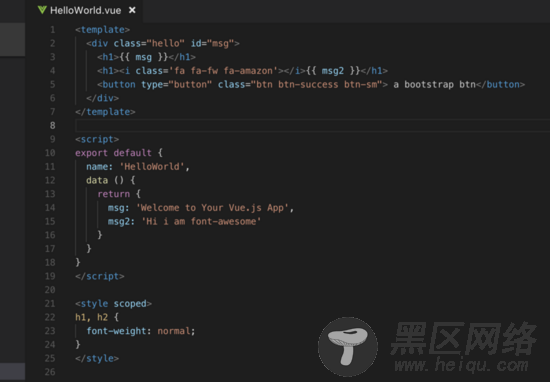Click the 'Welcome to Your Vue.js App' string
550x382 pixels.
(x=212, y=208)
